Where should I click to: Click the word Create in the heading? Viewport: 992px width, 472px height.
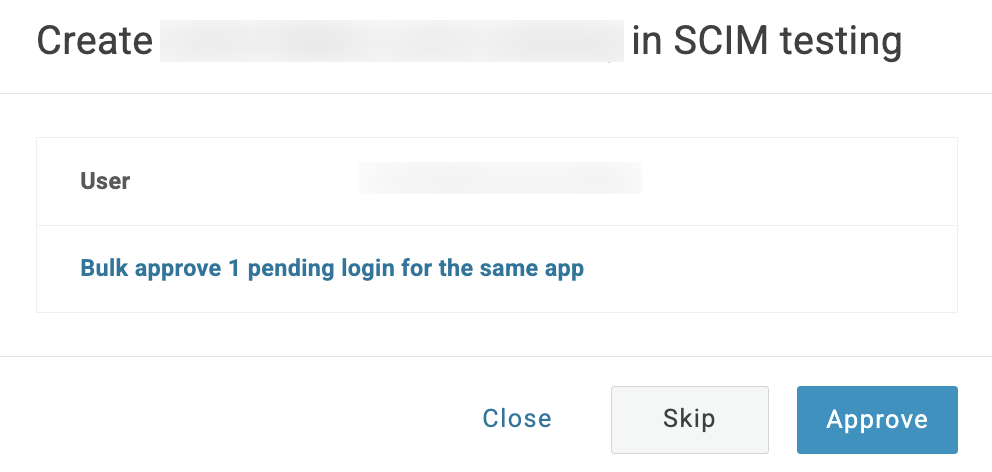click(x=93, y=42)
